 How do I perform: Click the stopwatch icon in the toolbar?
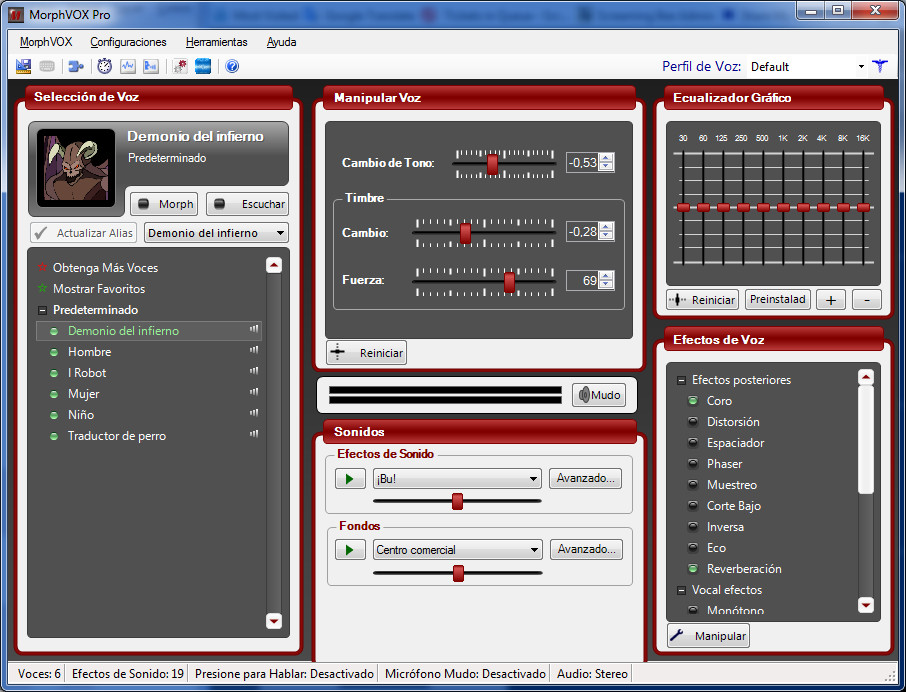(104, 67)
